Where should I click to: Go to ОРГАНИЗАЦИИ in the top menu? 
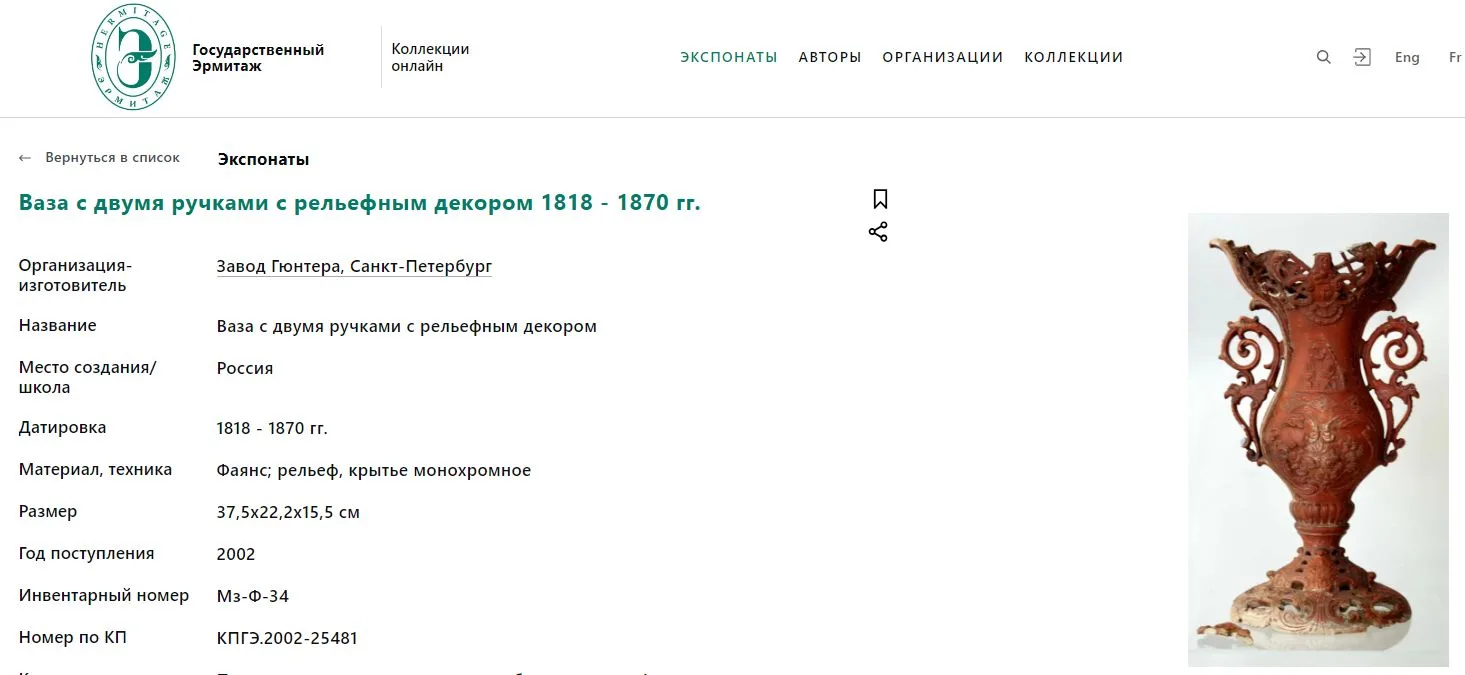point(943,57)
